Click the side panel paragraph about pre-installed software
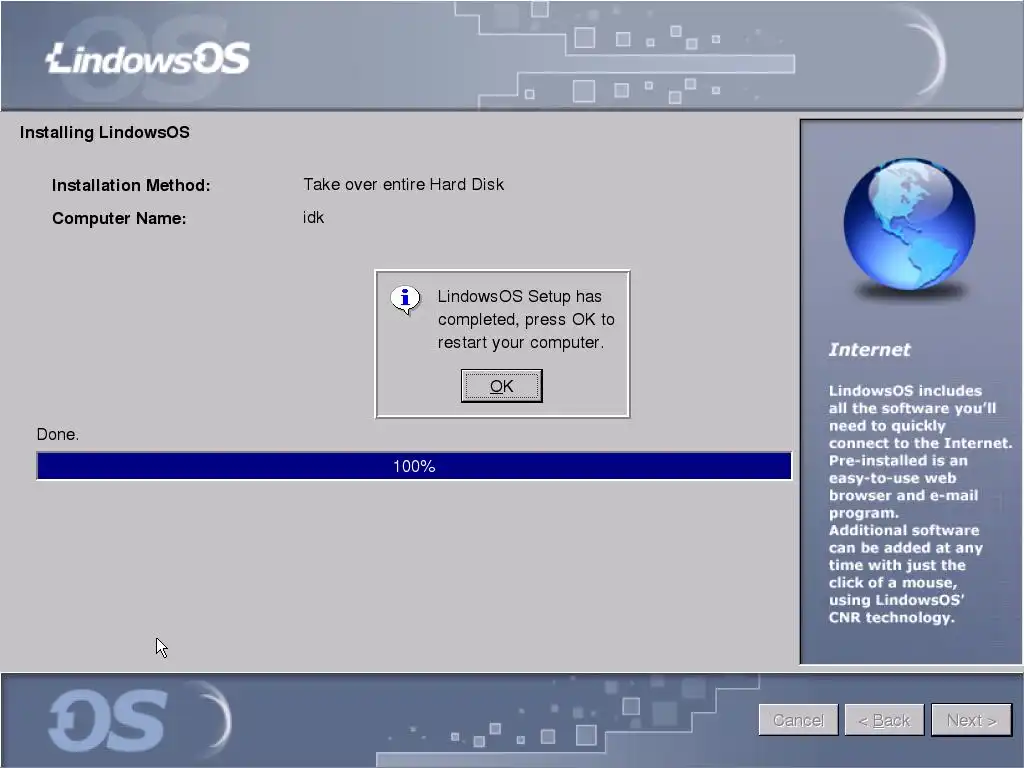 click(x=920, y=504)
